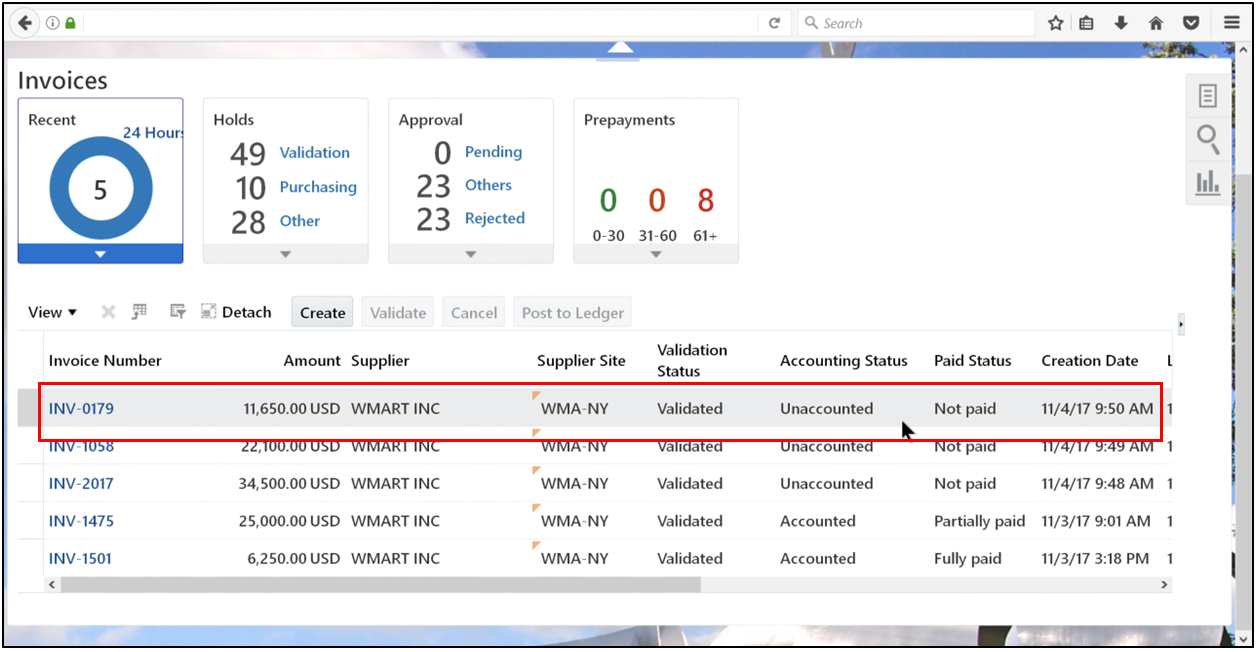Expand the Holds infotile dropdown arrow
Image resolution: width=1256 pixels, height=652 pixels.
click(x=285, y=253)
